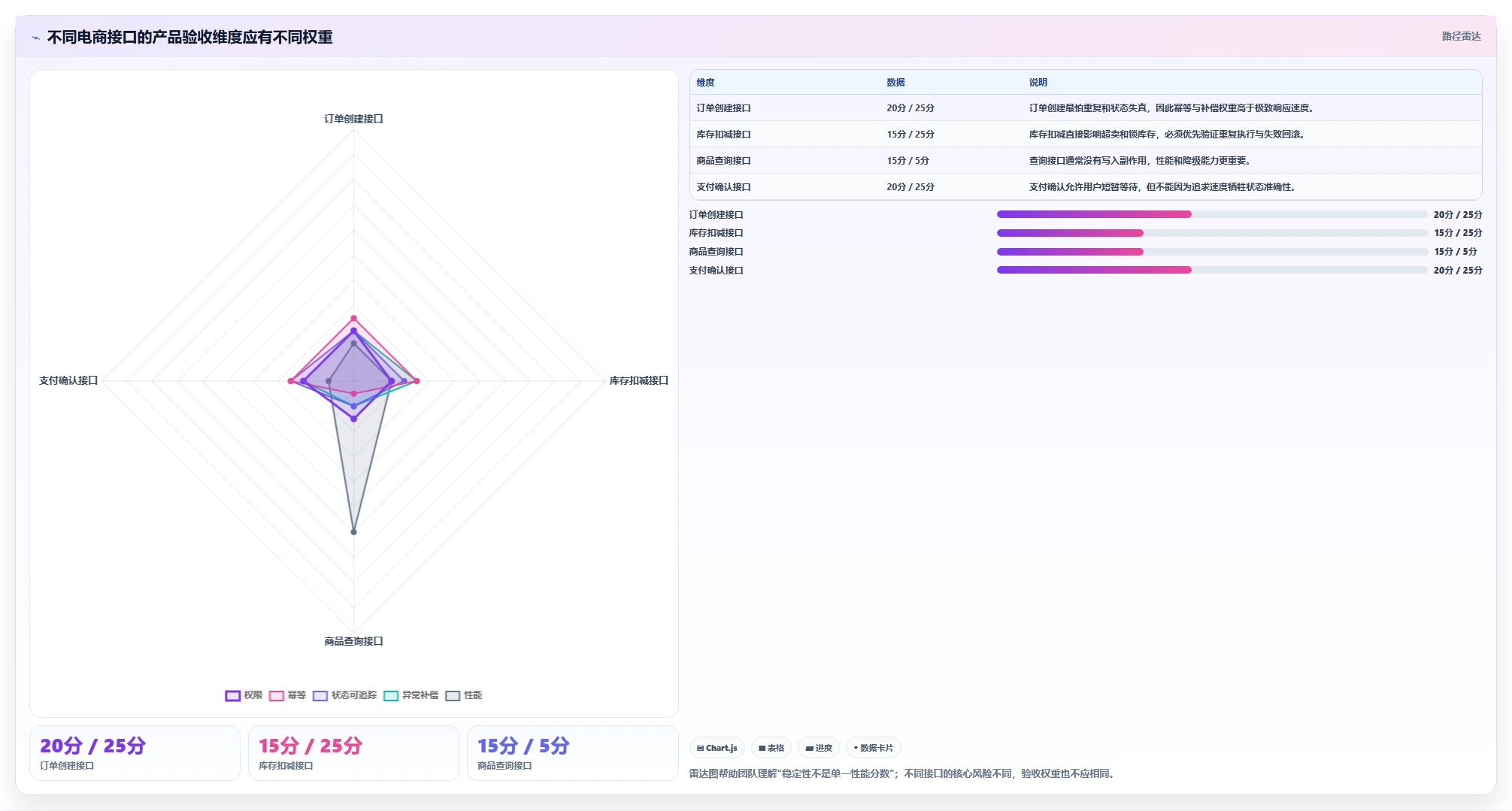Click description starting 查询接口通常没有写入副作用
1512x811 pixels.
pos(1140,161)
